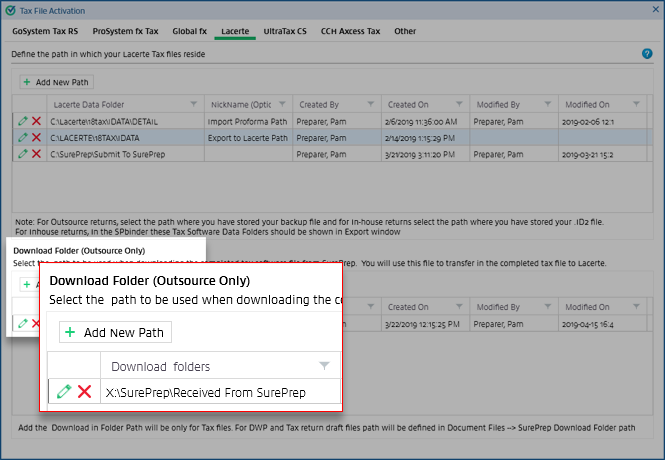This screenshot has height=460, width=665.
Task: Edit the C:\Lacerte\18tax\DATA\DETAIL path row
Action: [23, 121]
